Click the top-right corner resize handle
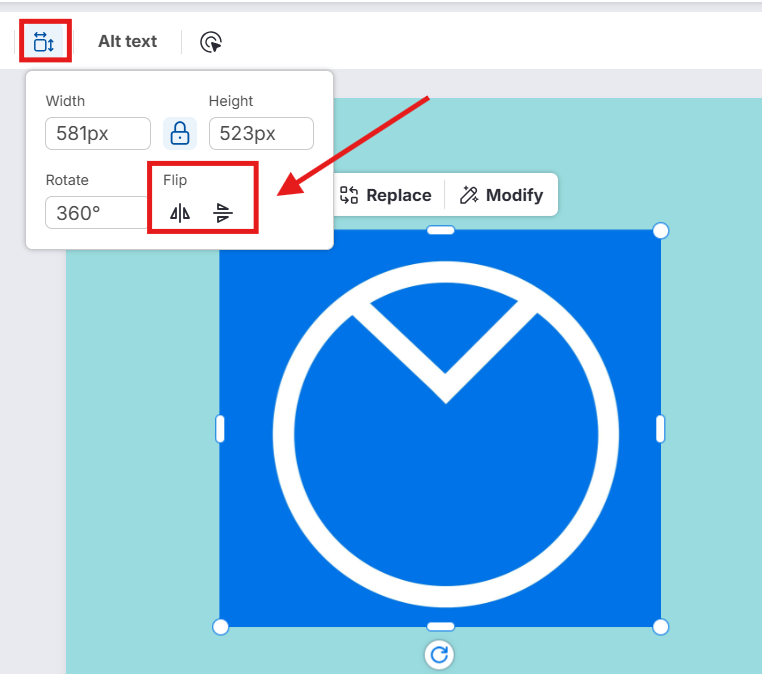 pos(660,231)
